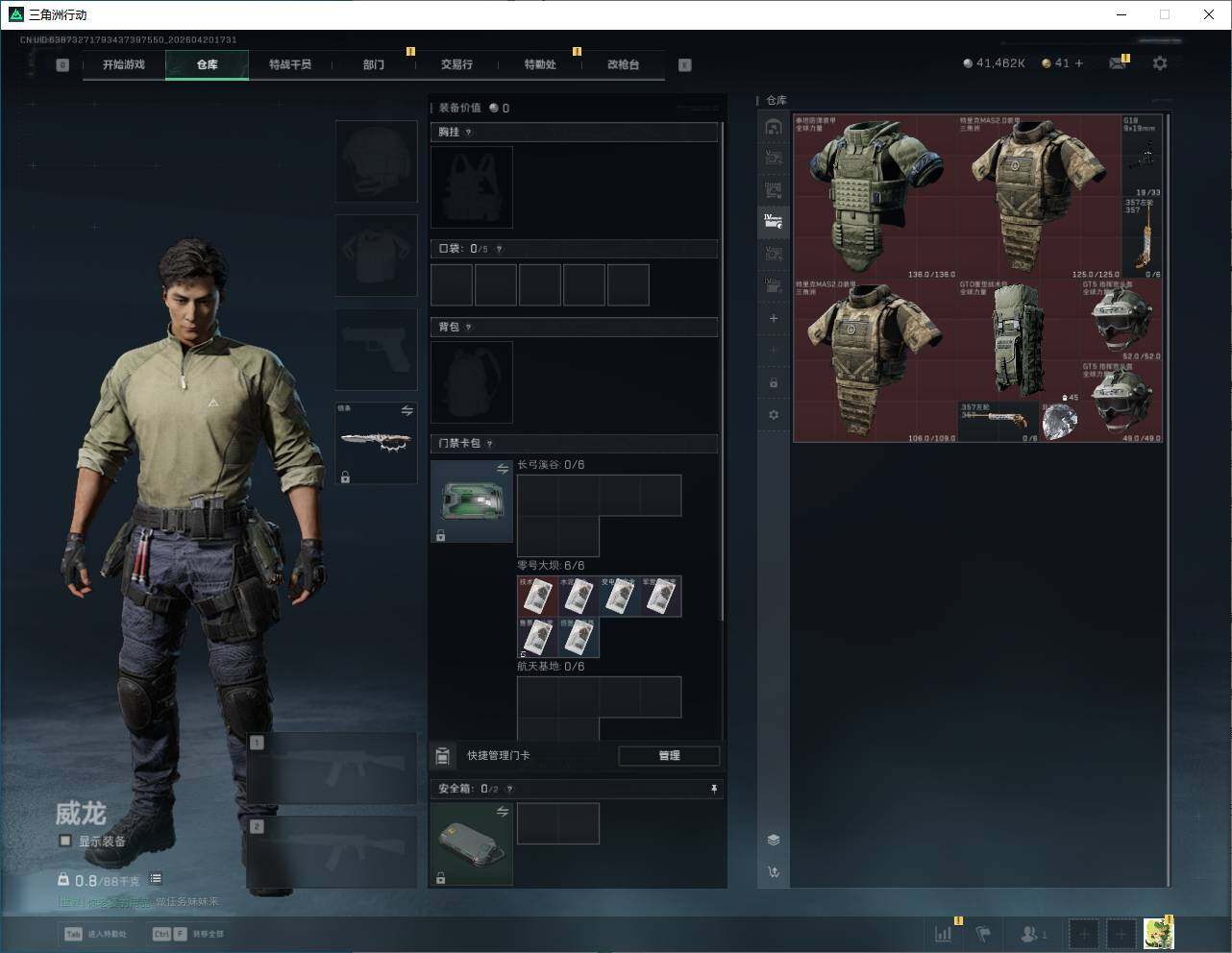Click the left tab-cycle key icon
The height and width of the screenshot is (953, 1232).
coord(62,65)
